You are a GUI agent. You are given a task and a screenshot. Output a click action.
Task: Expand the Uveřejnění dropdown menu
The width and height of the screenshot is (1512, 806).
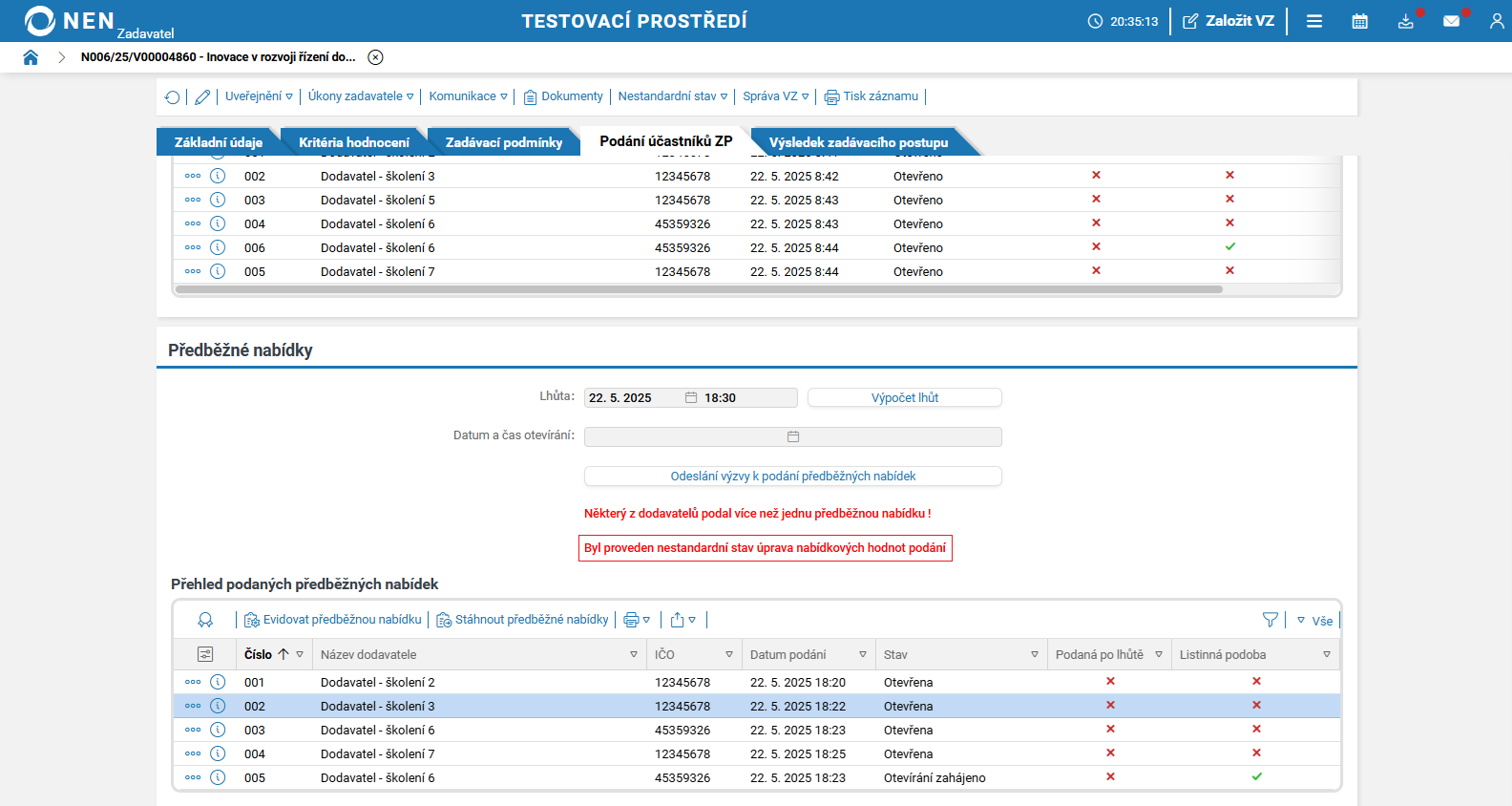(259, 96)
